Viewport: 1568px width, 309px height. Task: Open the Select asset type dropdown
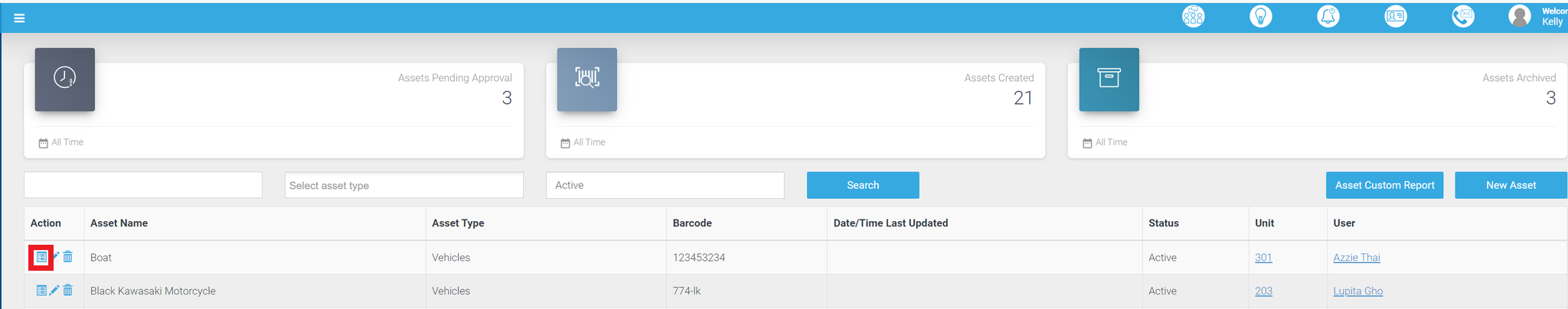(404, 185)
